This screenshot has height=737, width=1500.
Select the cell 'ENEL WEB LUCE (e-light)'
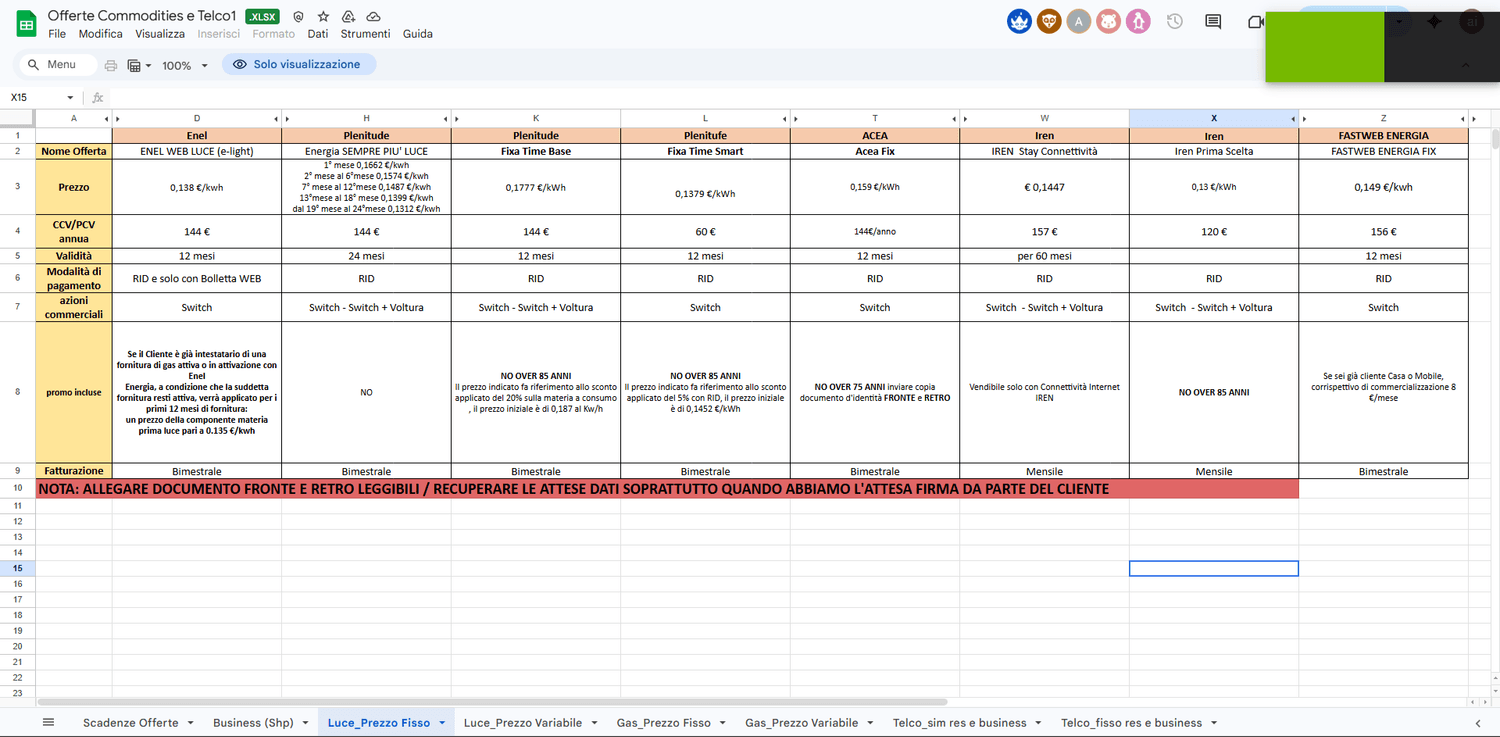pos(197,151)
